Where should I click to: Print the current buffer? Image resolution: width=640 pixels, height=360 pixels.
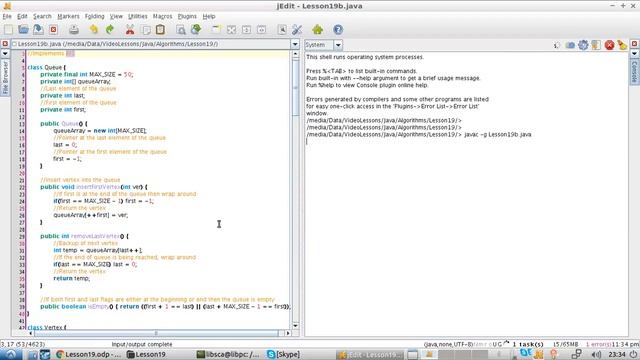point(74,30)
